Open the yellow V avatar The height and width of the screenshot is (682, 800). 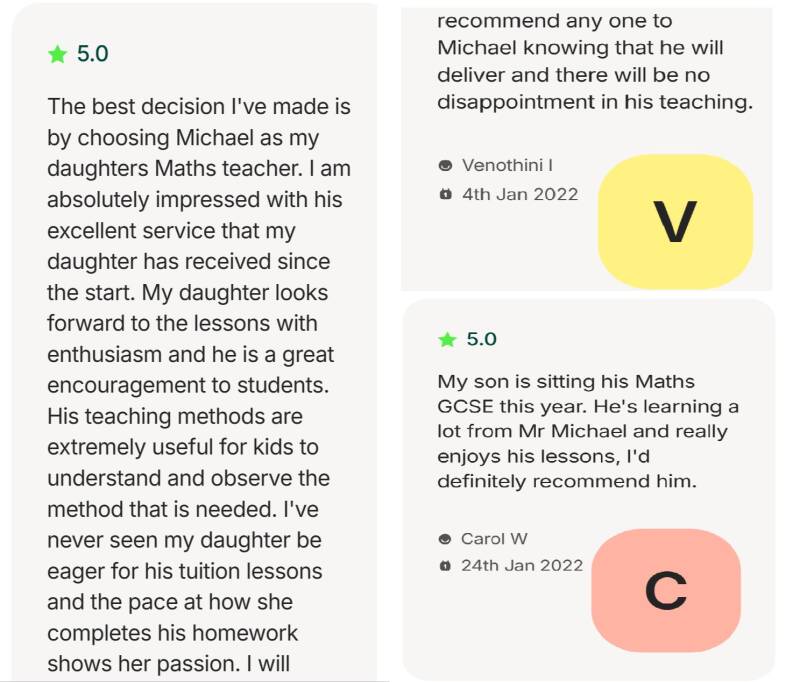coord(674,222)
